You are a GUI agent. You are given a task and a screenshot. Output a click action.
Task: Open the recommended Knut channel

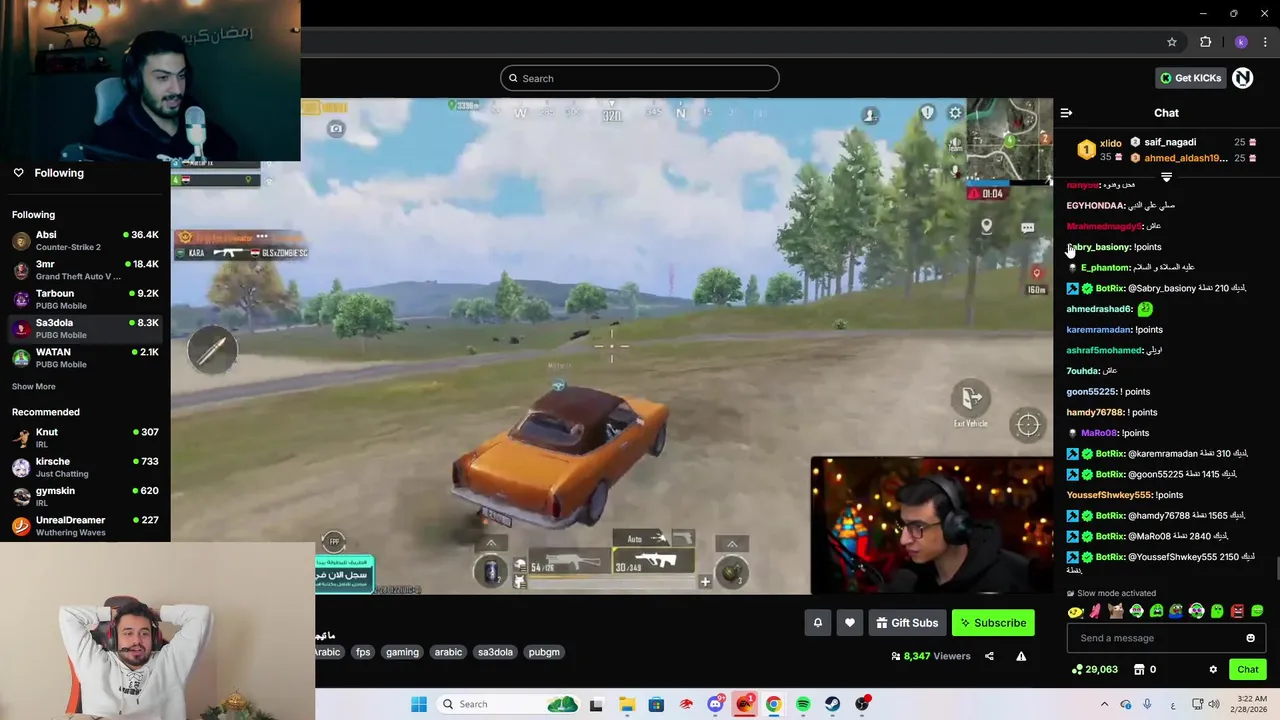point(85,437)
